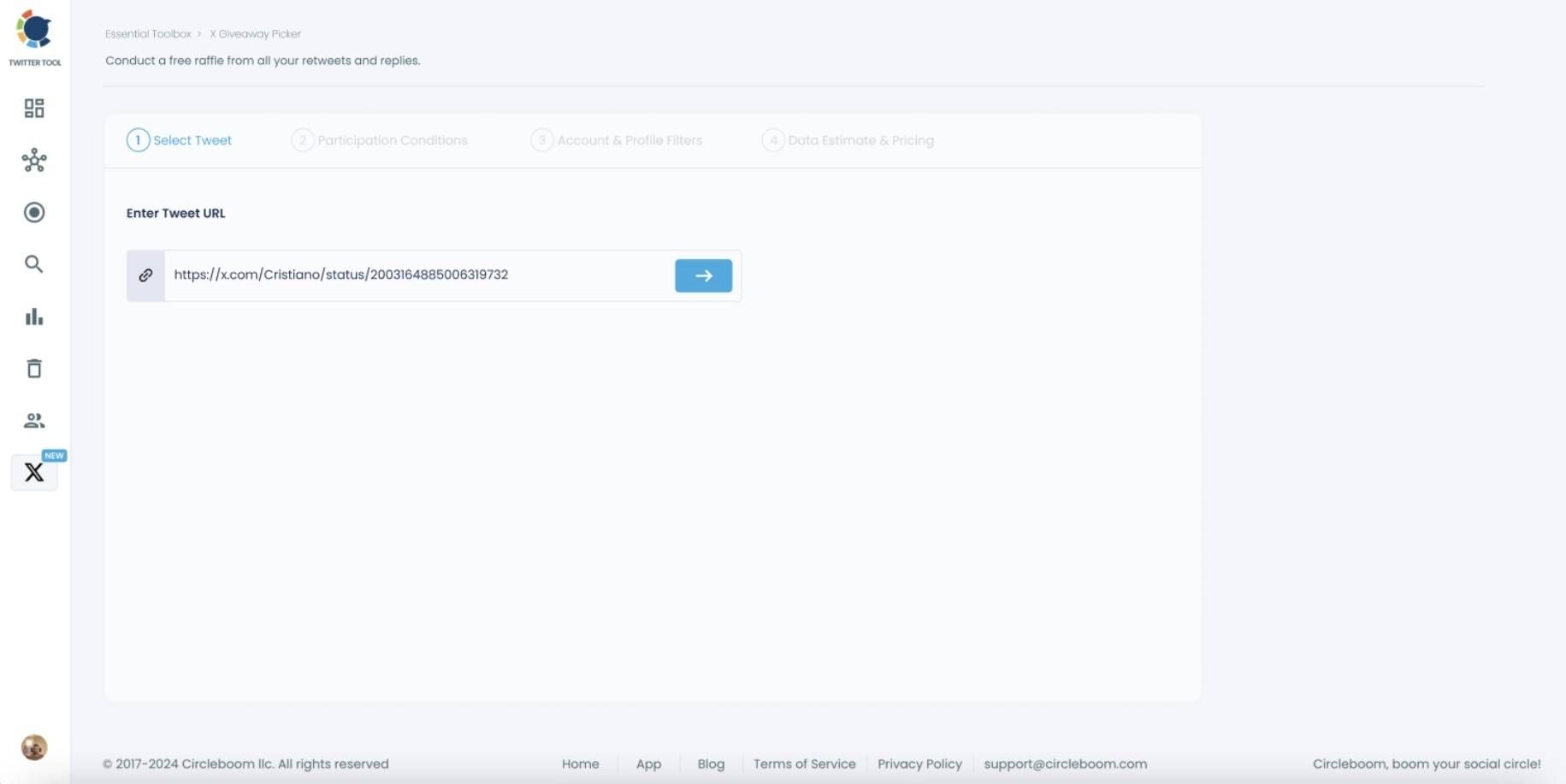Image resolution: width=1566 pixels, height=784 pixels.
Task: Select the Select Tweet step tab
Action: pyautogui.click(x=180, y=140)
